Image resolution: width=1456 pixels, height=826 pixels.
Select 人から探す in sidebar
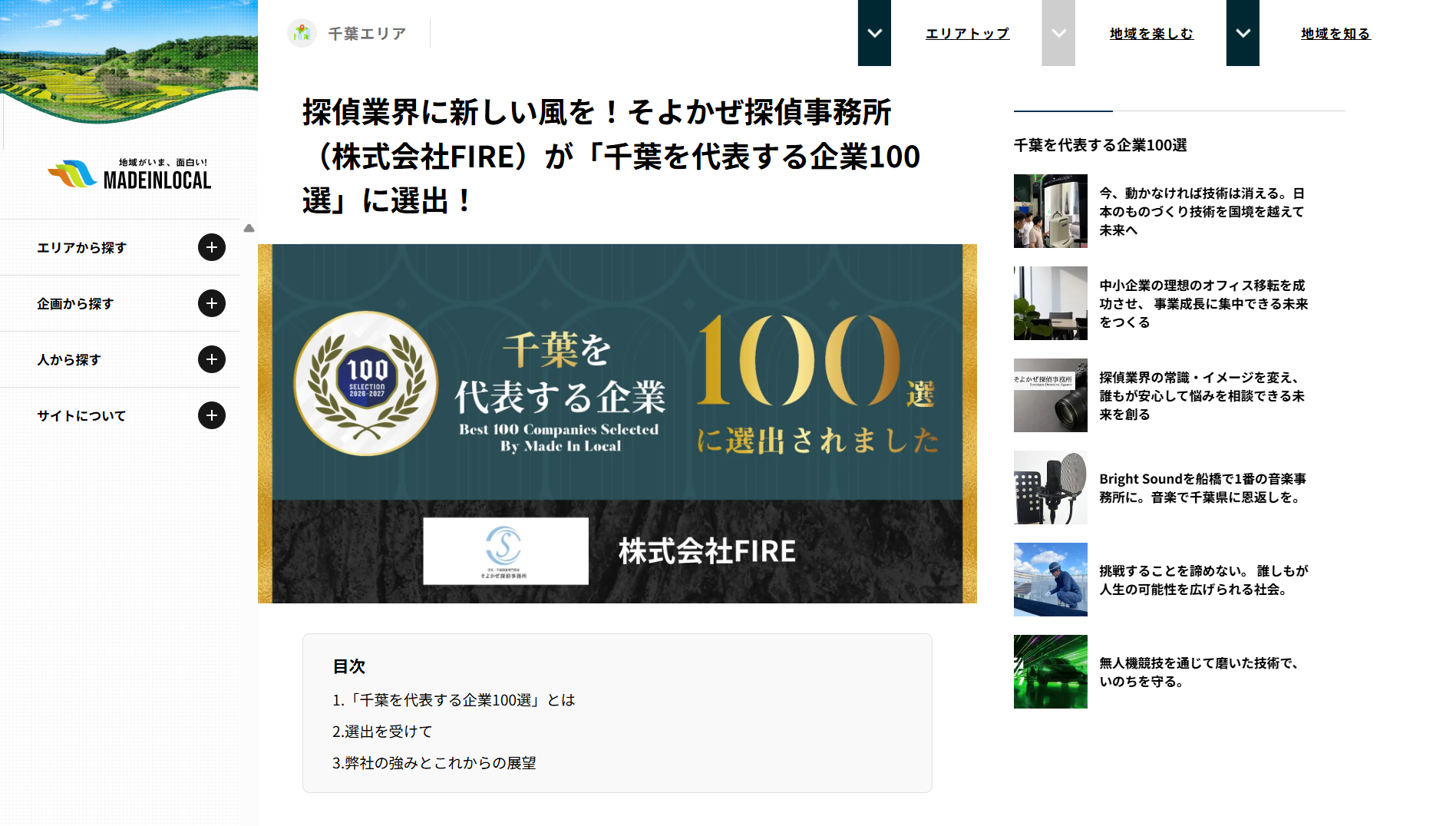(x=69, y=360)
